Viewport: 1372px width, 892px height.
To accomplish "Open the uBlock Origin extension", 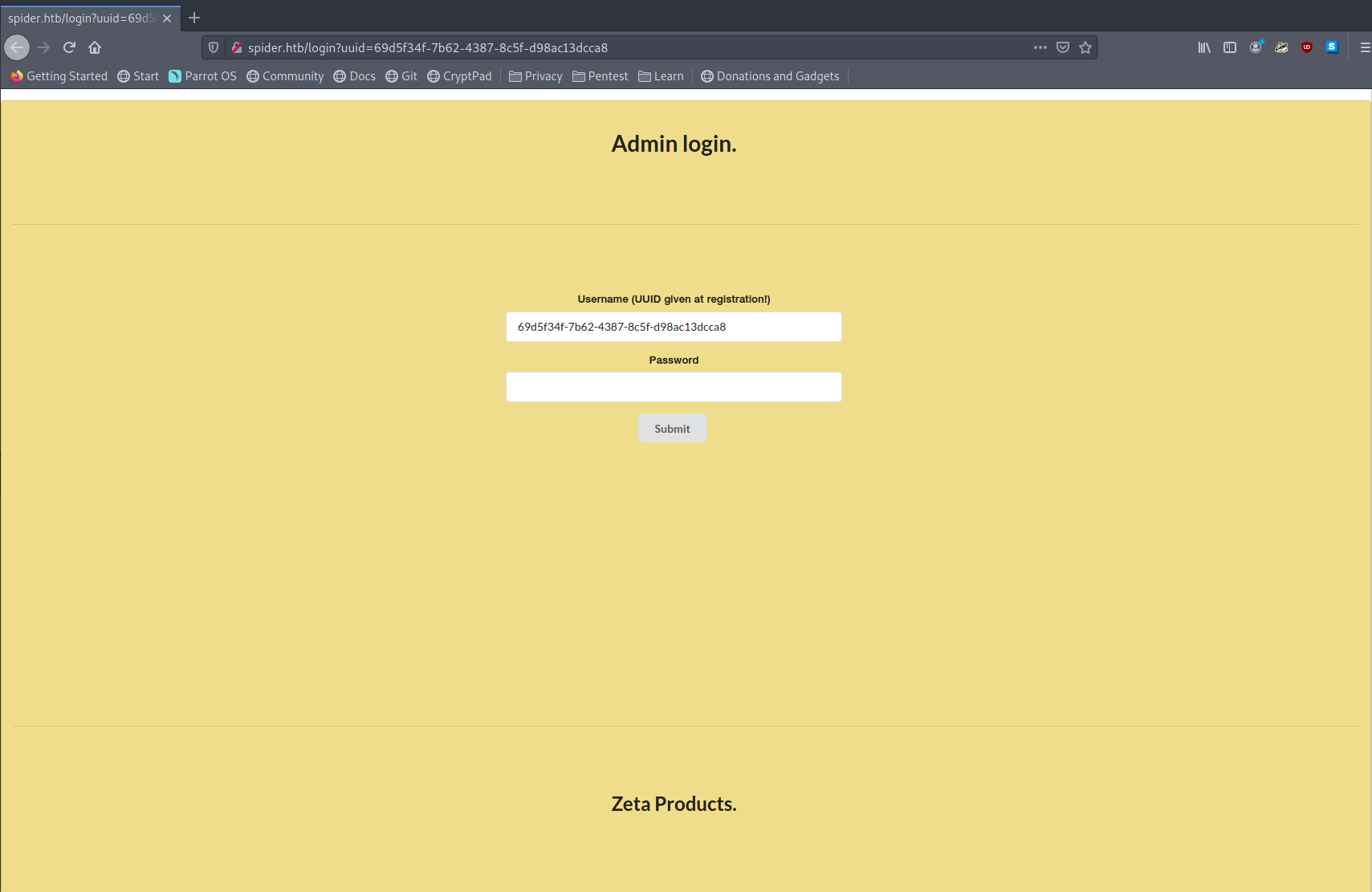I will 1307,47.
